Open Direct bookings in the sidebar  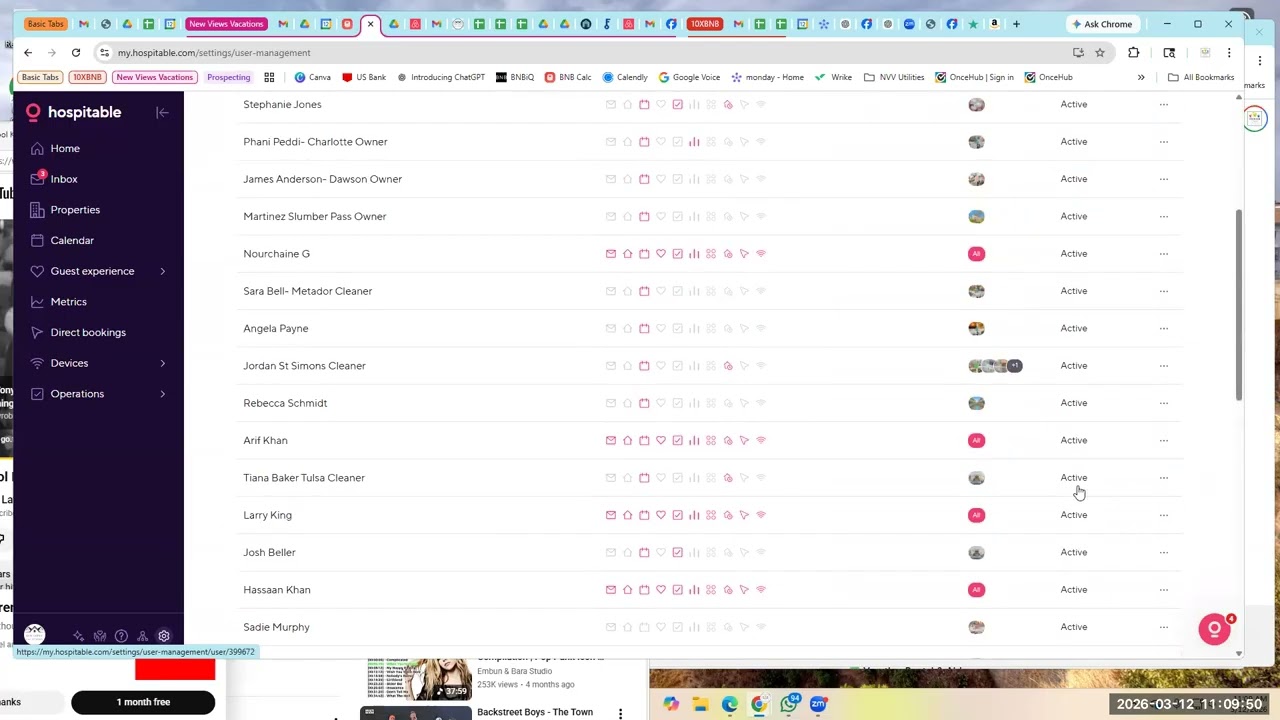88,332
